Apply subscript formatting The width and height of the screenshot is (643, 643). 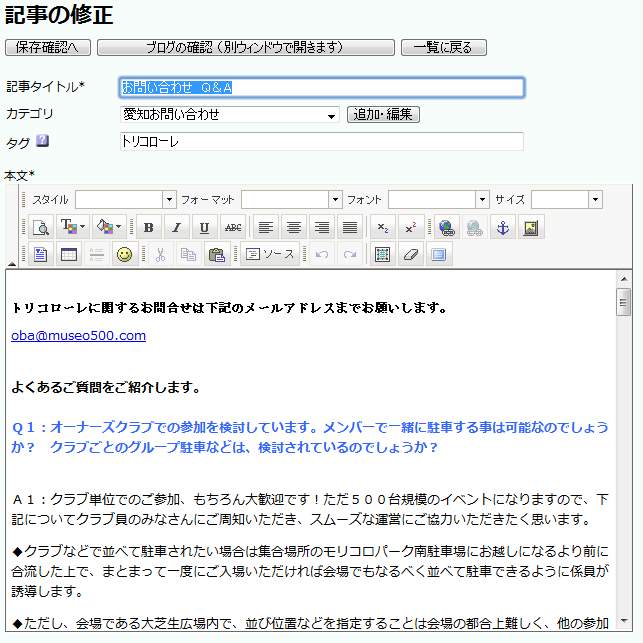coord(383,227)
